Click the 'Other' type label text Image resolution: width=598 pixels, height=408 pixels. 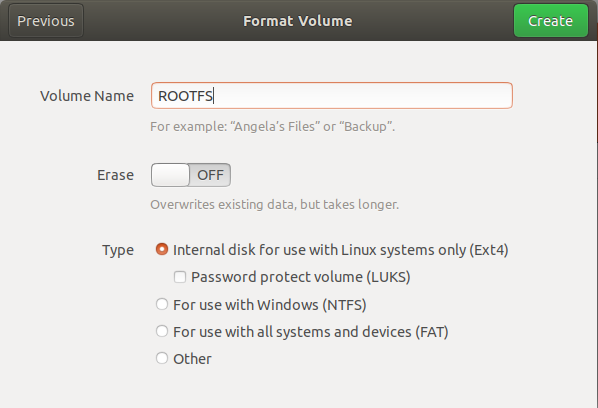click(x=192, y=359)
